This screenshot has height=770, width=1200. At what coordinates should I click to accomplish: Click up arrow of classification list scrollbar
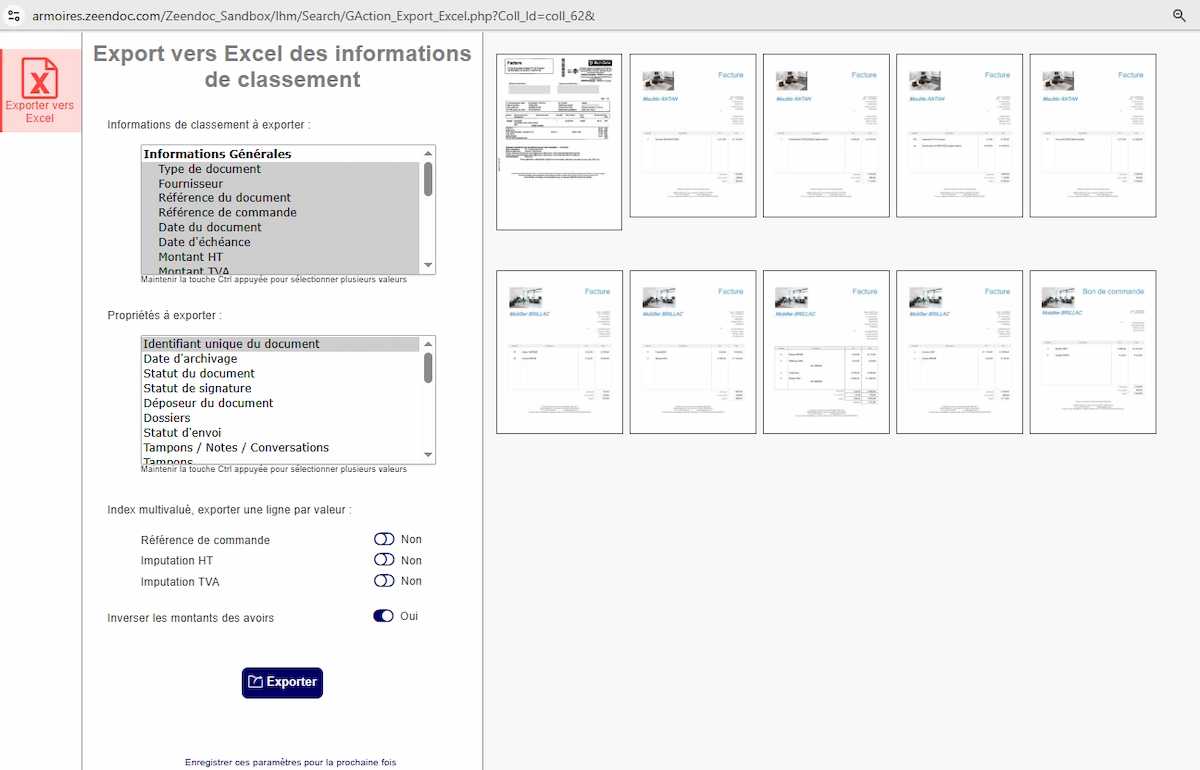pyautogui.click(x=429, y=153)
